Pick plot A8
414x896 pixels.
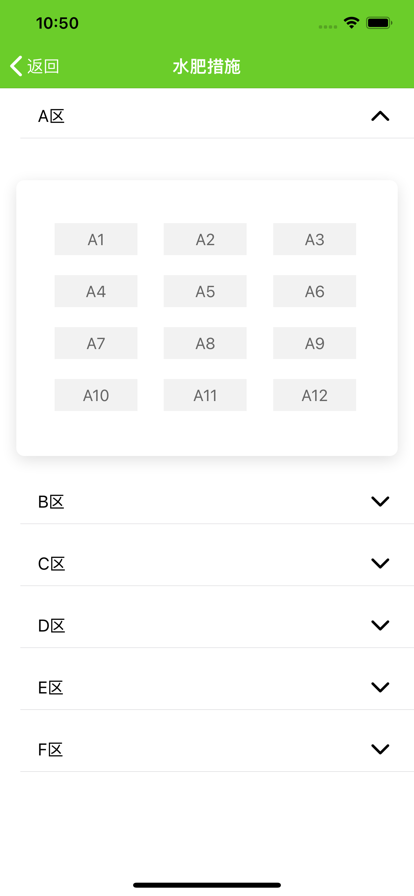point(205,343)
